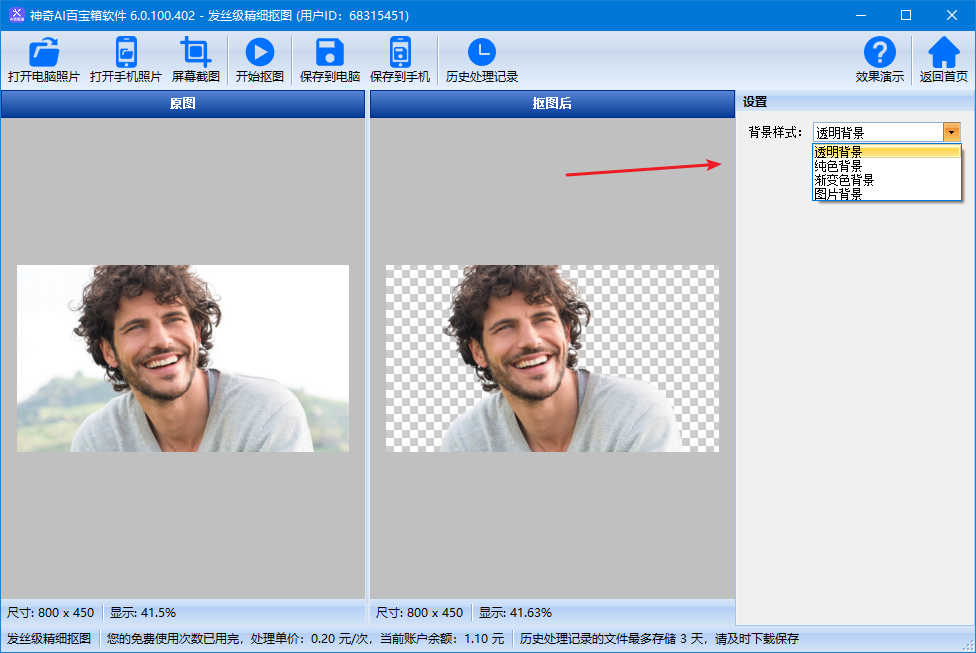Open the processing history clock icon
976x653 pixels.
point(481,52)
